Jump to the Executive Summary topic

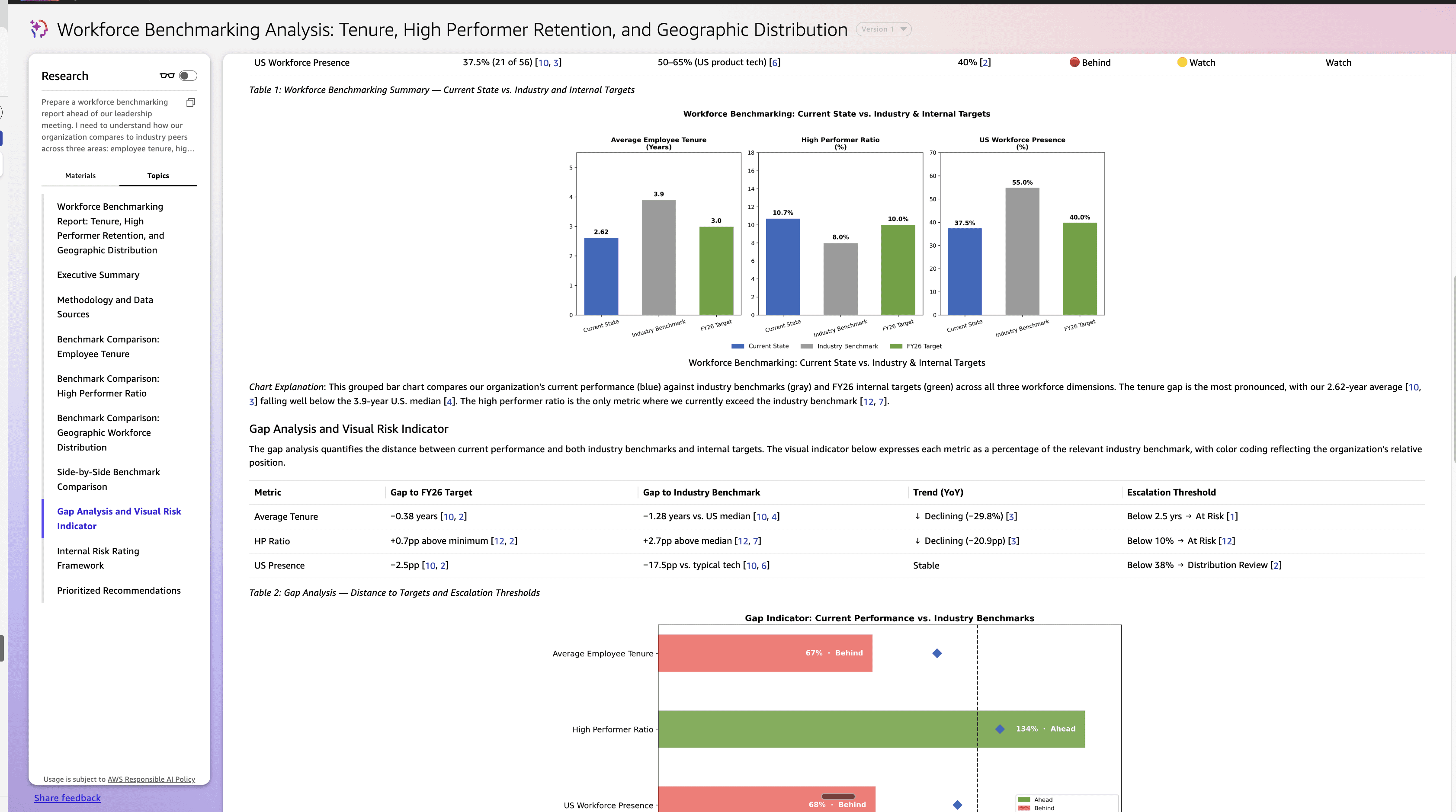(98, 275)
